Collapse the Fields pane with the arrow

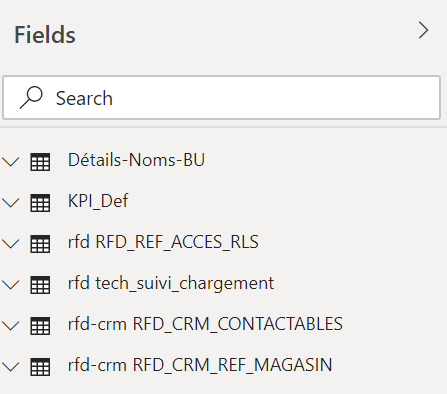(423, 30)
